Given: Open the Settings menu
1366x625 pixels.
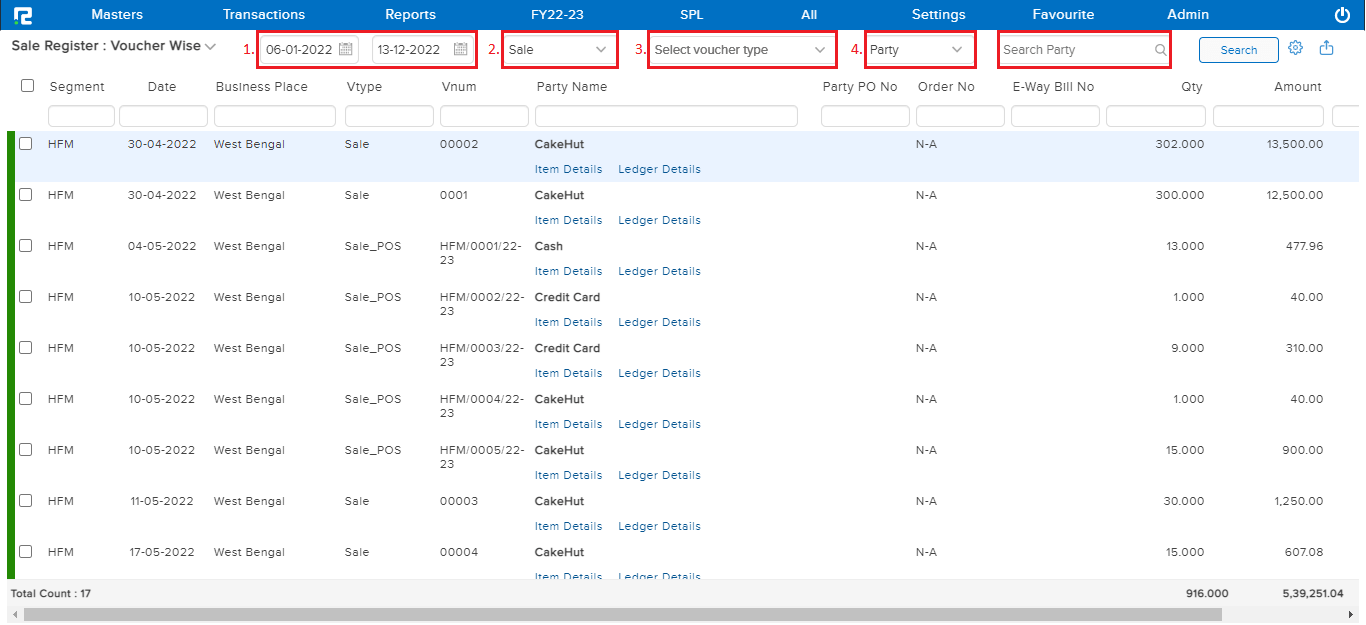Looking at the screenshot, I should point(939,15).
